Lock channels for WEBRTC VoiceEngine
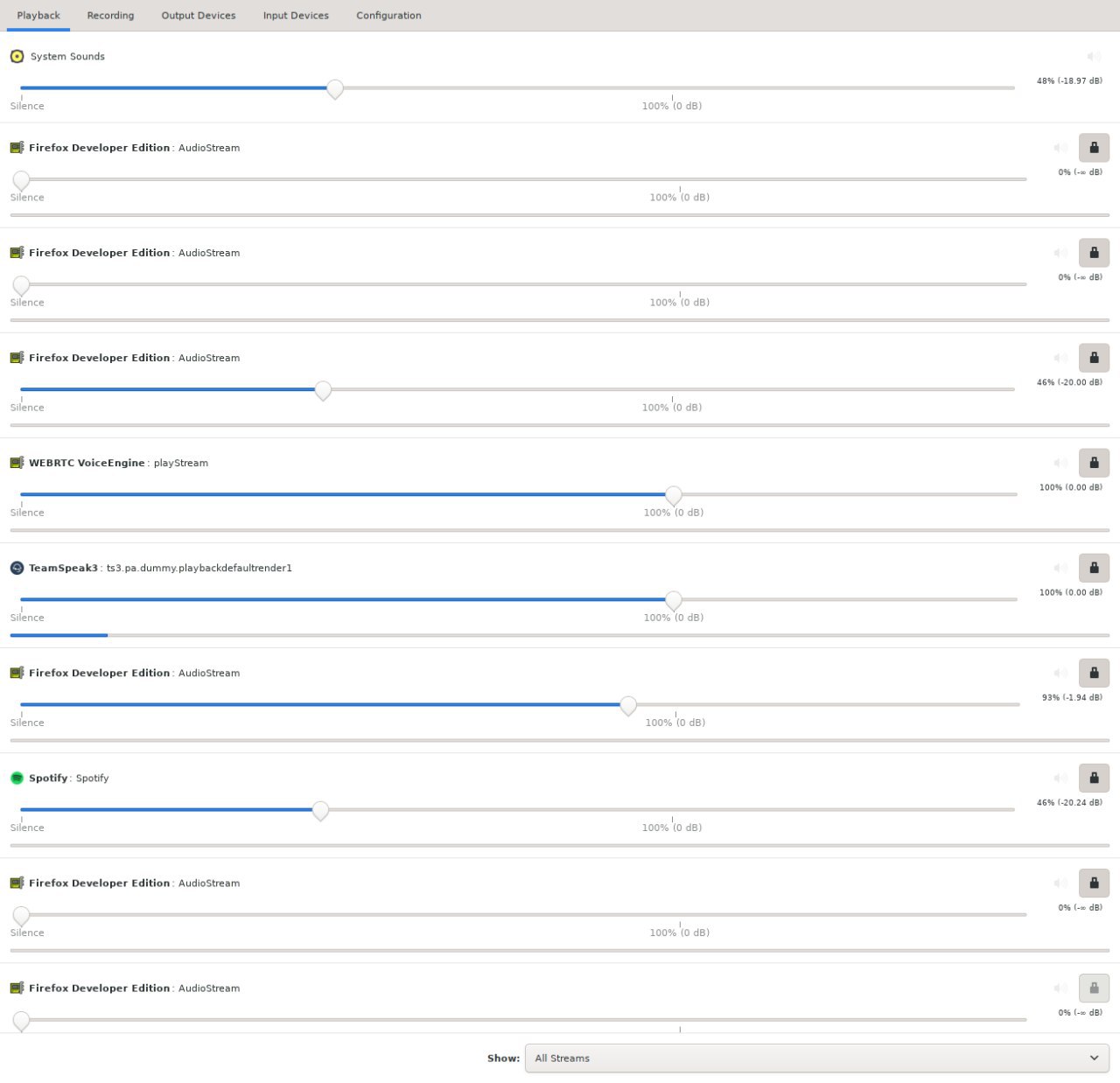1120x1083 pixels. pyautogui.click(x=1094, y=463)
